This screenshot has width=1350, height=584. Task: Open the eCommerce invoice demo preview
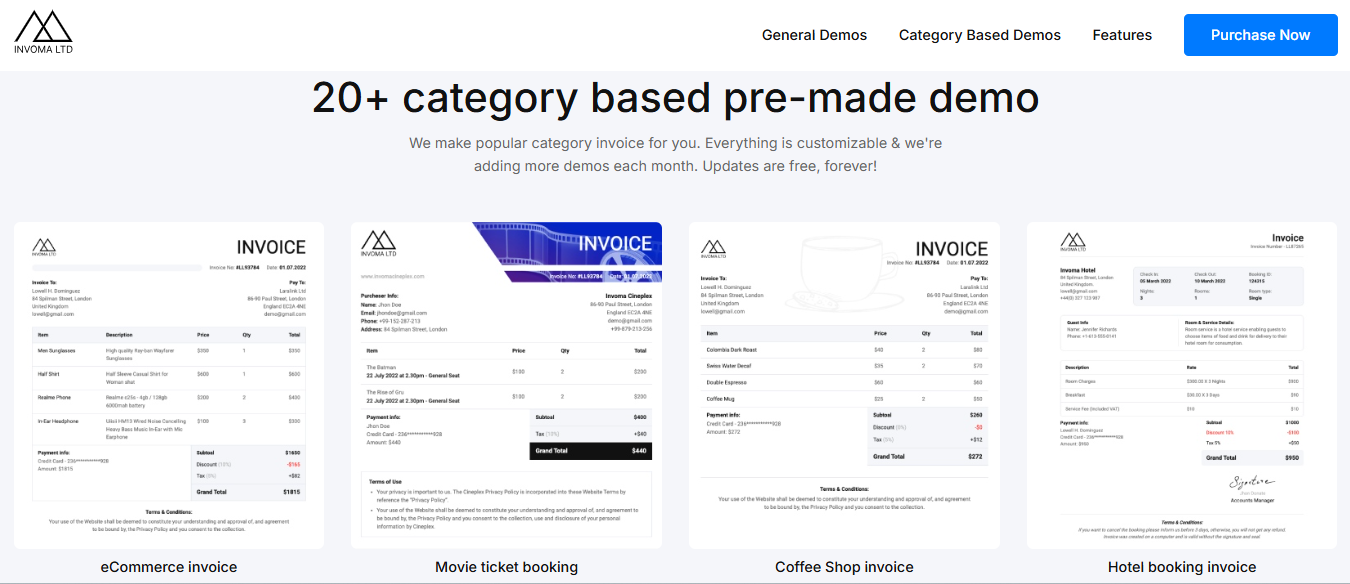coord(169,385)
